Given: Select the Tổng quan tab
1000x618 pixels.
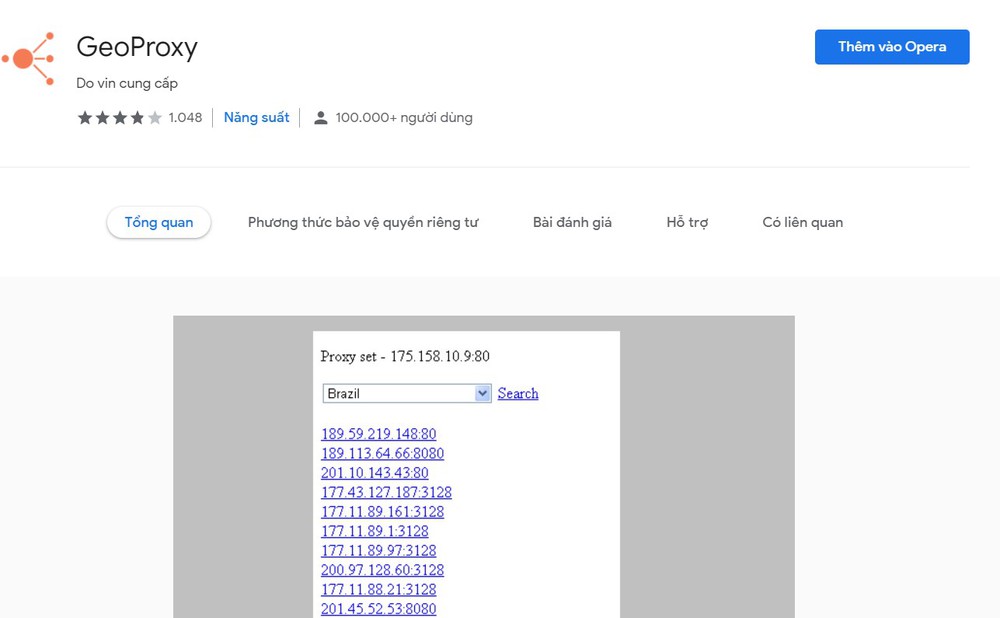Looking at the screenshot, I should click(x=159, y=223).
